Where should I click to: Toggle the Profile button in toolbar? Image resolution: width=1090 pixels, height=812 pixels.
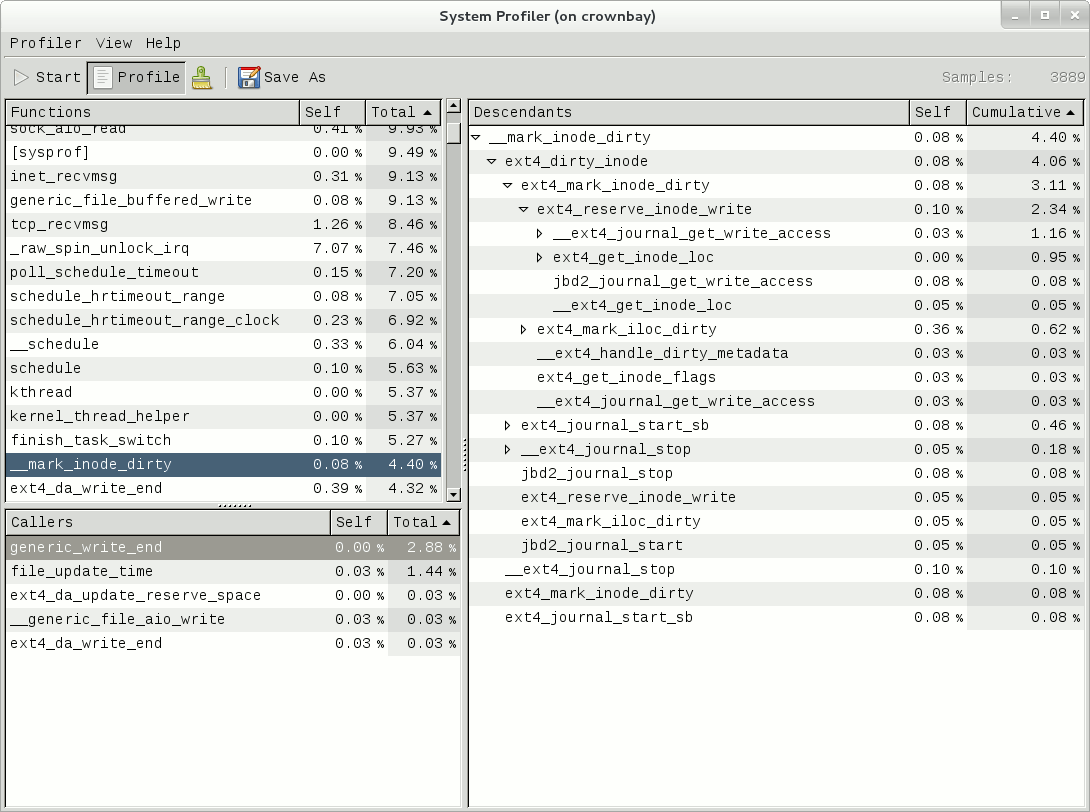point(136,77)
